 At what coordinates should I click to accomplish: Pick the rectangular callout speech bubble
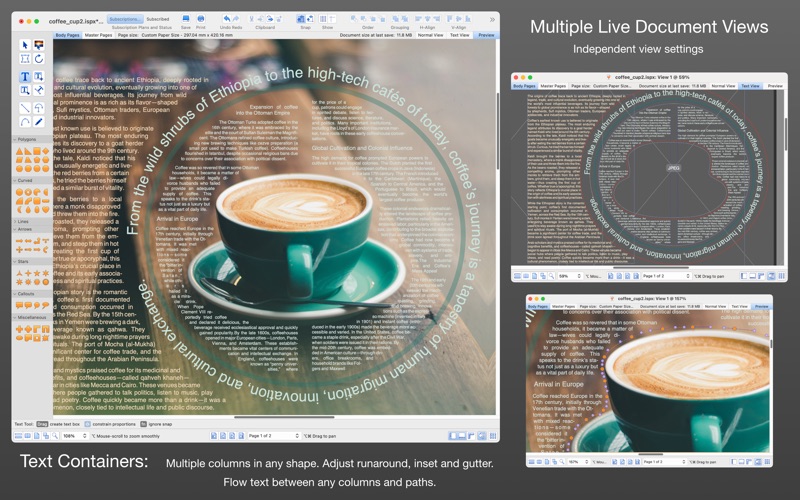19,305
